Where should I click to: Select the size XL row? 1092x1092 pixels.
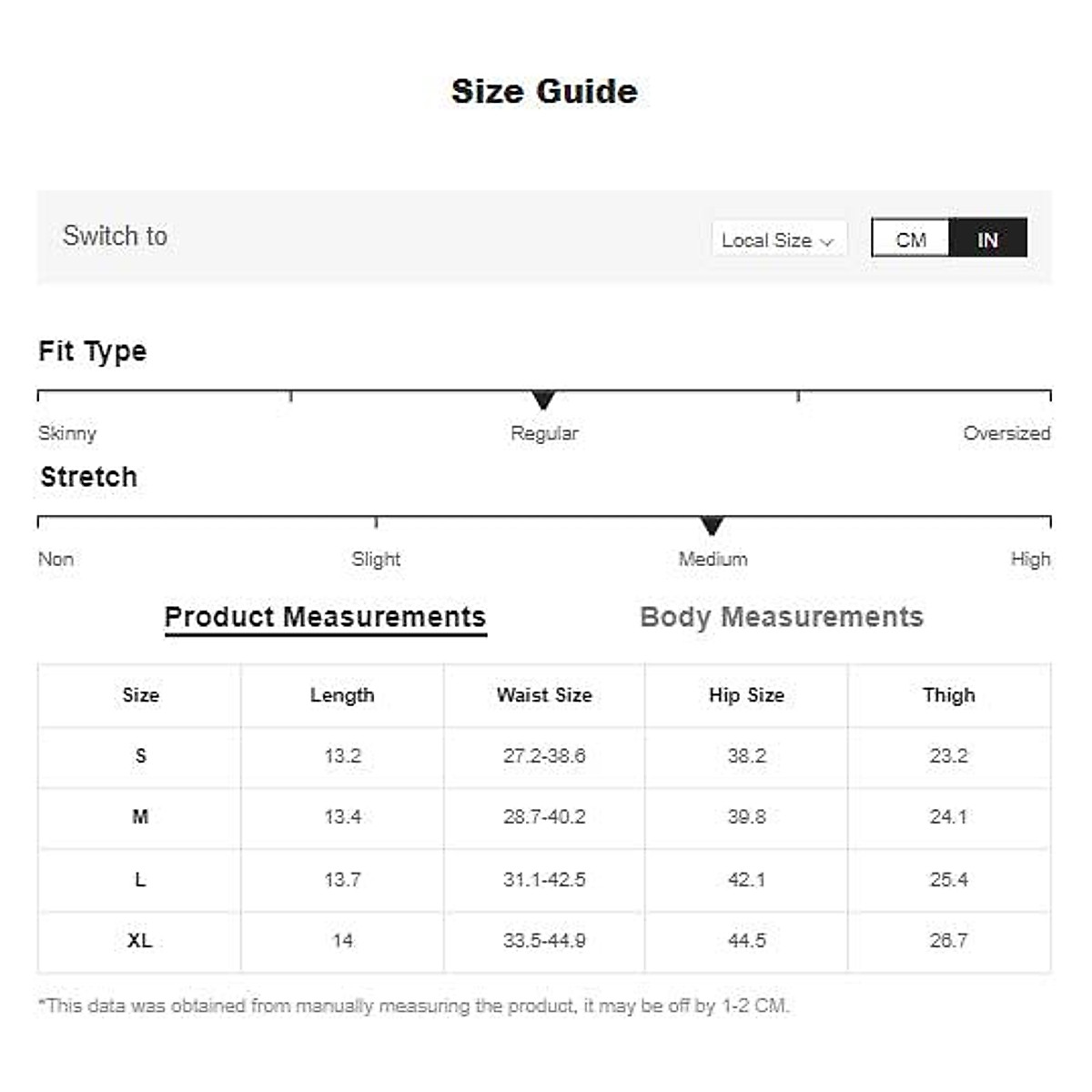(x=140, y=941)
